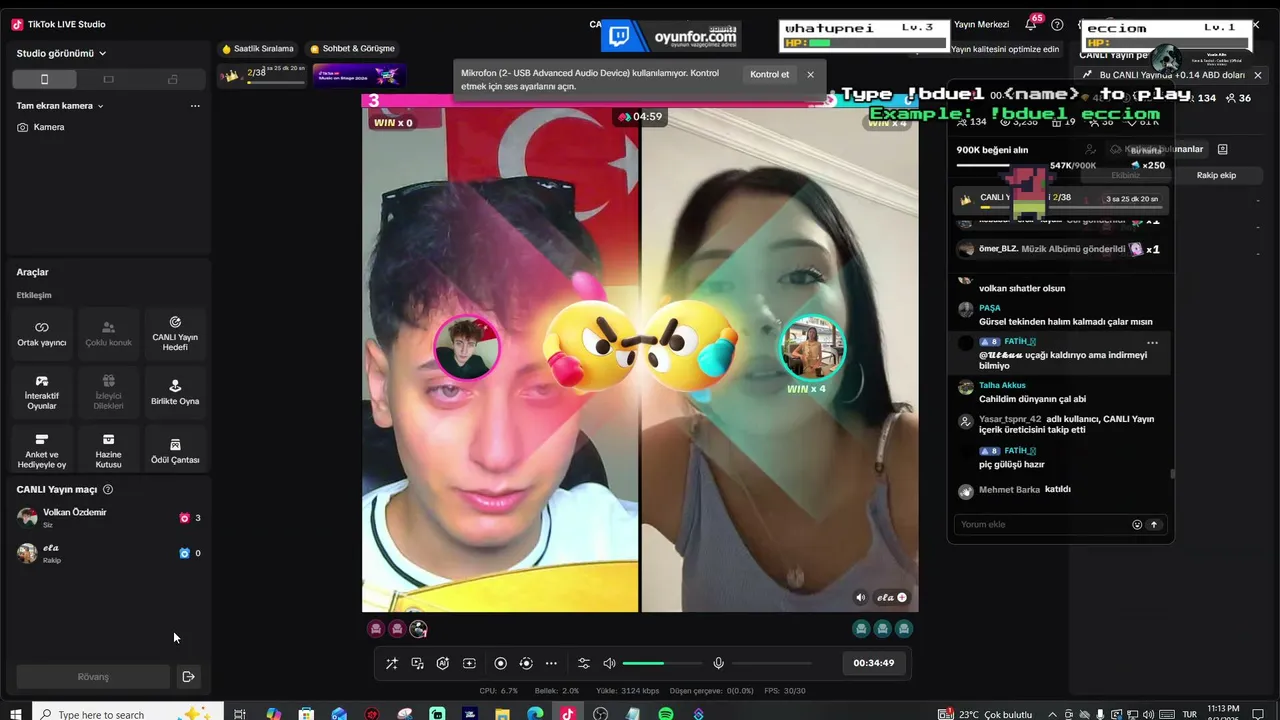Open the three-dot more options in control bar
The height and width of the screenshot is (720, 1280).
point(551,663)
